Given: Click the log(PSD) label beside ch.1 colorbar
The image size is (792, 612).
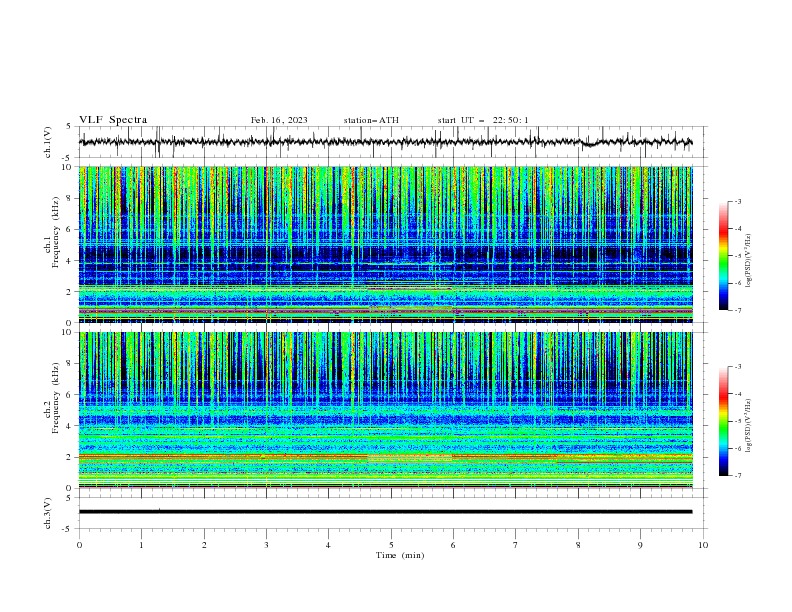Looking at the screenshot, I should (749, 261).
